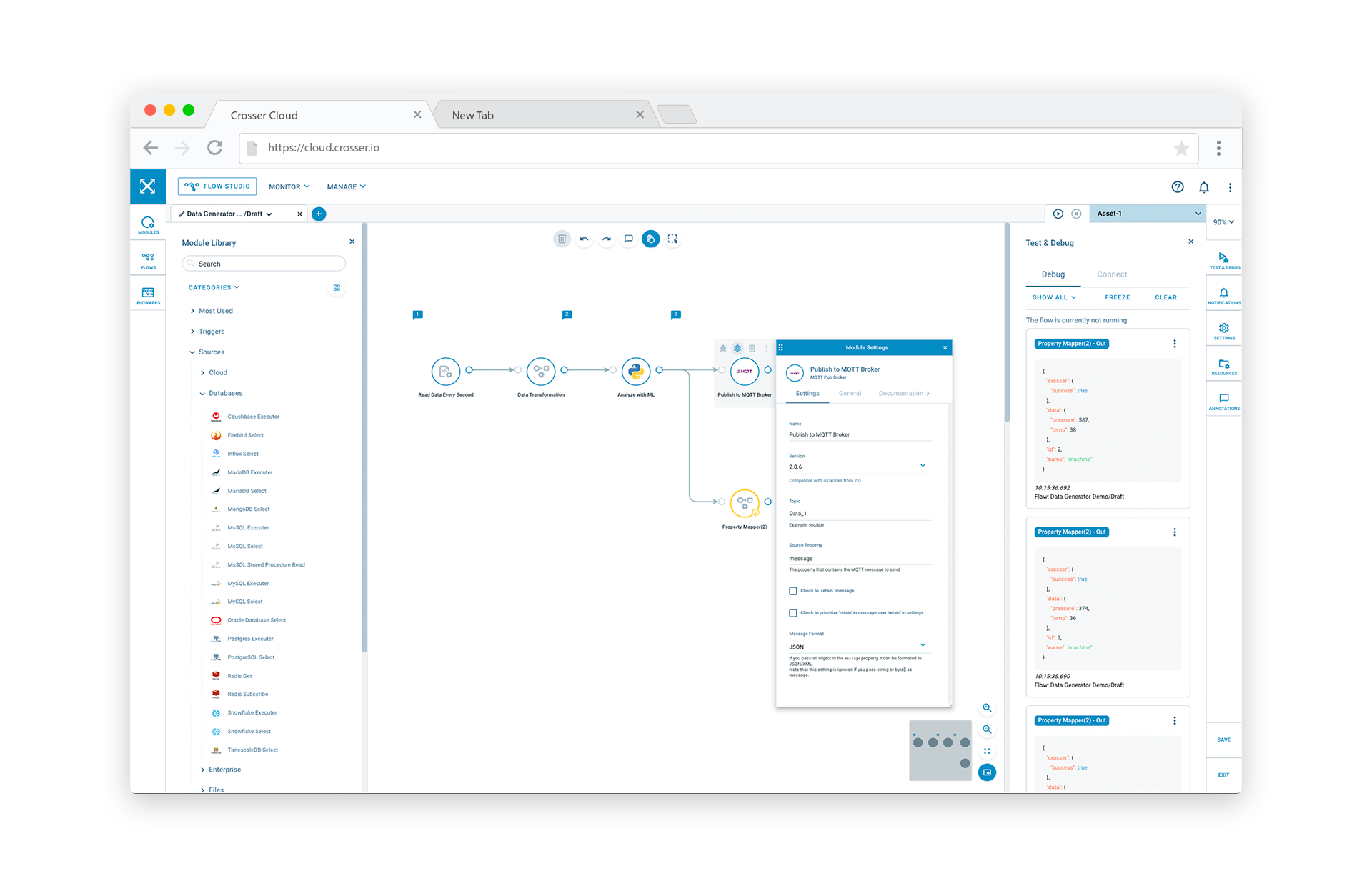
Task: Redo the last canvas action
Action: (607, 239)
